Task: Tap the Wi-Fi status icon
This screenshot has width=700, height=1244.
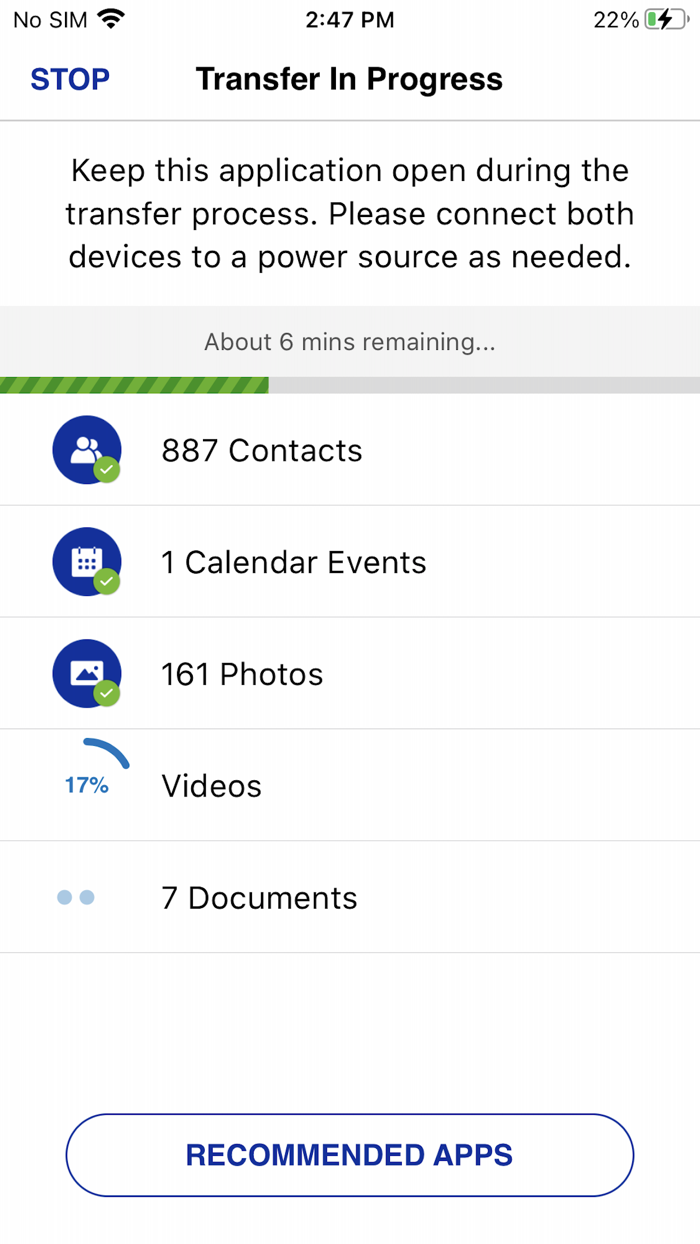Action: [x=111, y=20]
